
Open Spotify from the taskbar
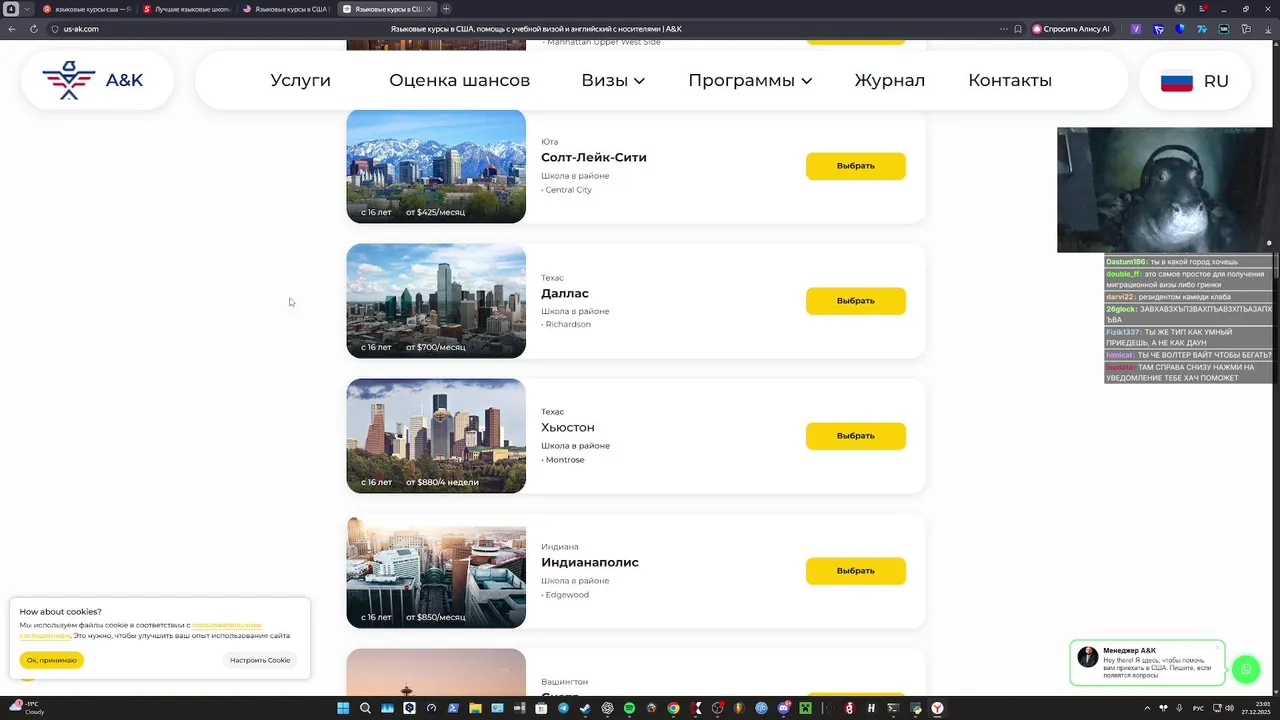click(629, 708)
